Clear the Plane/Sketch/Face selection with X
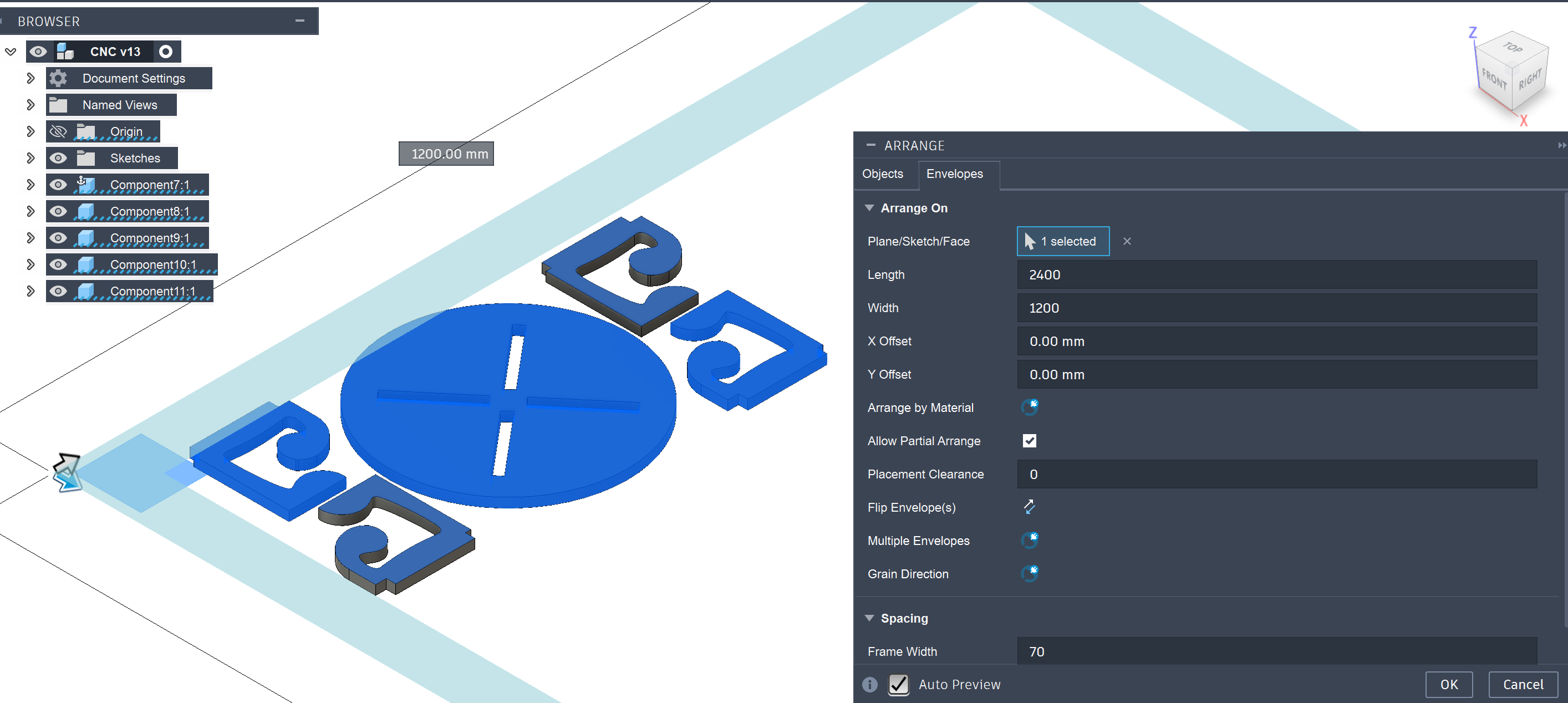This screenshot has height=703, width=1568. (1127, 242)
